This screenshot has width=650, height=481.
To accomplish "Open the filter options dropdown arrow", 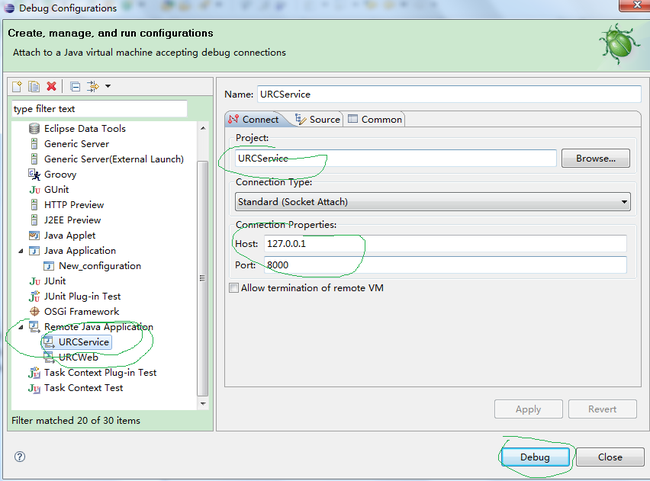I will coord(108,86).
